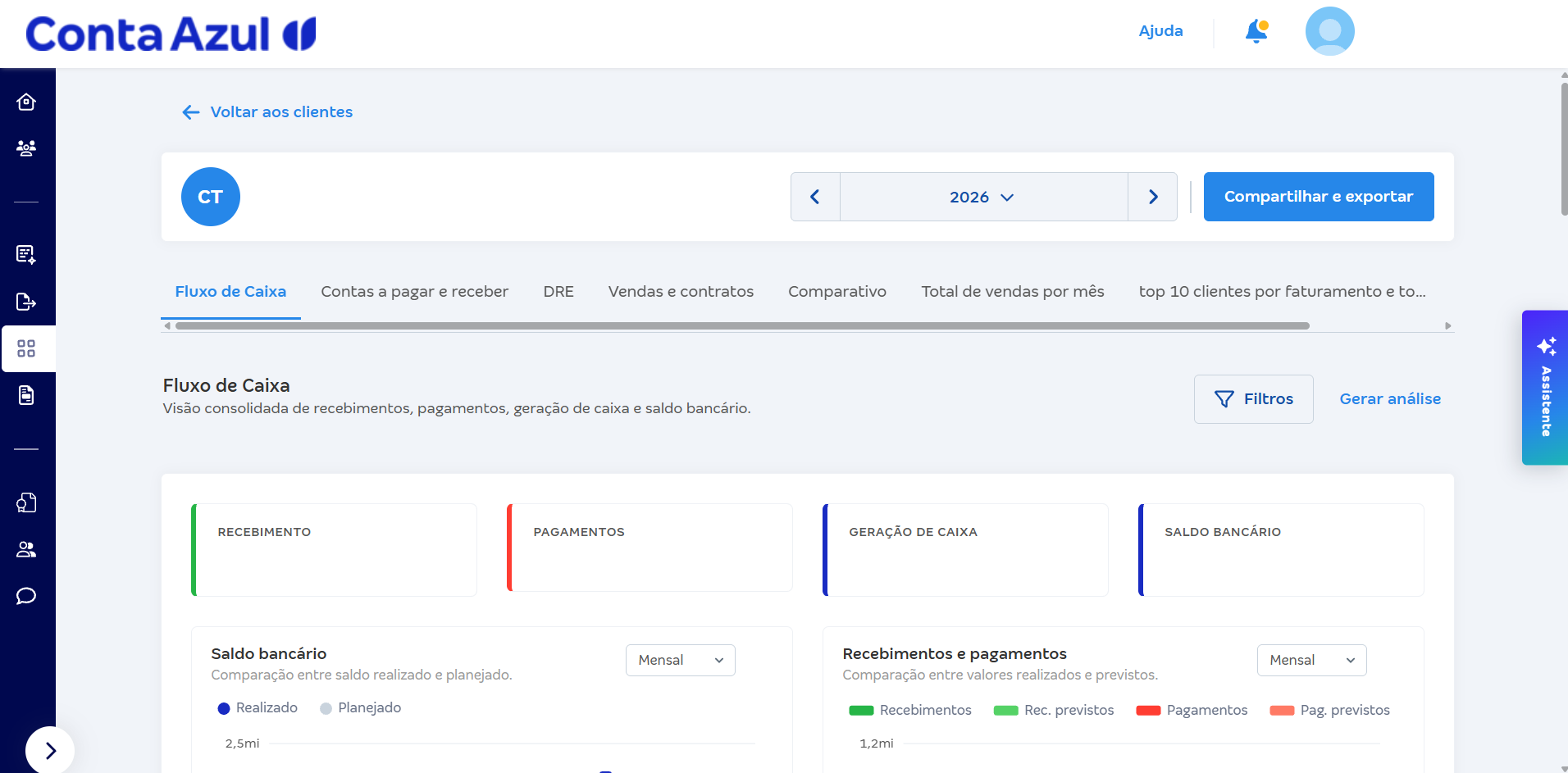Go to next year
Image resolution: width=1568 pixels, height=773 pixels.
tap(1152, 197)
